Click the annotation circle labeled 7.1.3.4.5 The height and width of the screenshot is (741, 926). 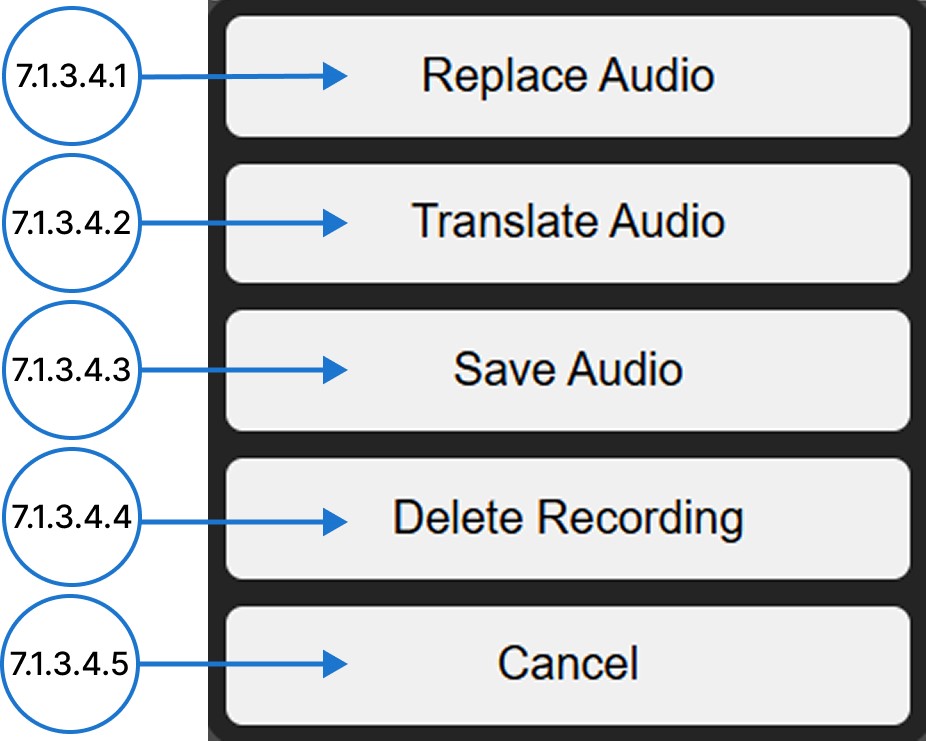(71, 662)
